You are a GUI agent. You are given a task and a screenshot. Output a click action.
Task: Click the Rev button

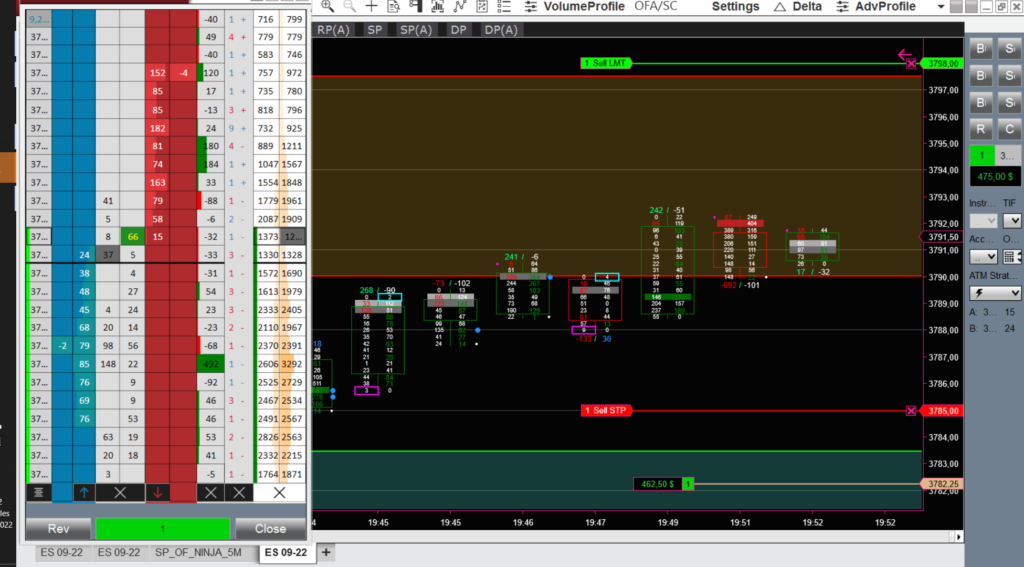(58, 528)
